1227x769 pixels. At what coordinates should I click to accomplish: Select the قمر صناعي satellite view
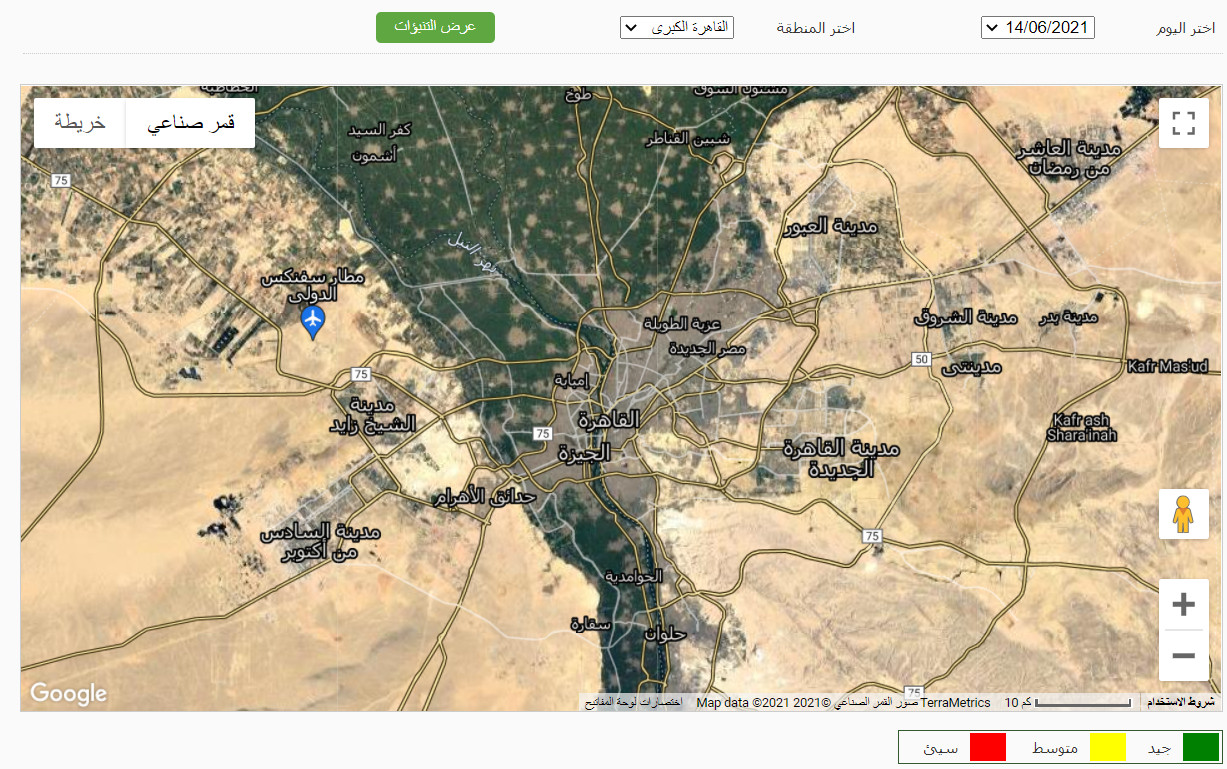click(x=190, y=123)
